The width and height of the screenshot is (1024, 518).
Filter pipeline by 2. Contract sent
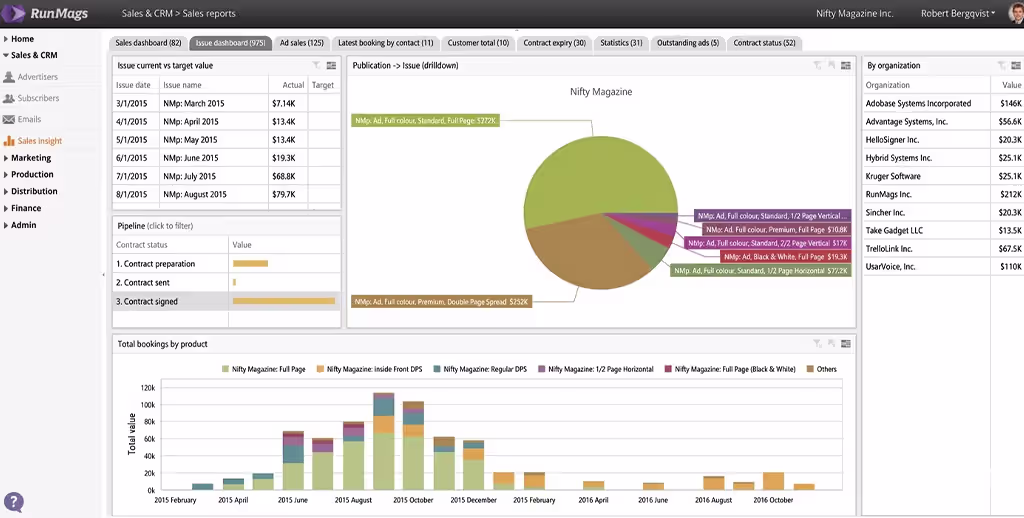pos(227,283)
